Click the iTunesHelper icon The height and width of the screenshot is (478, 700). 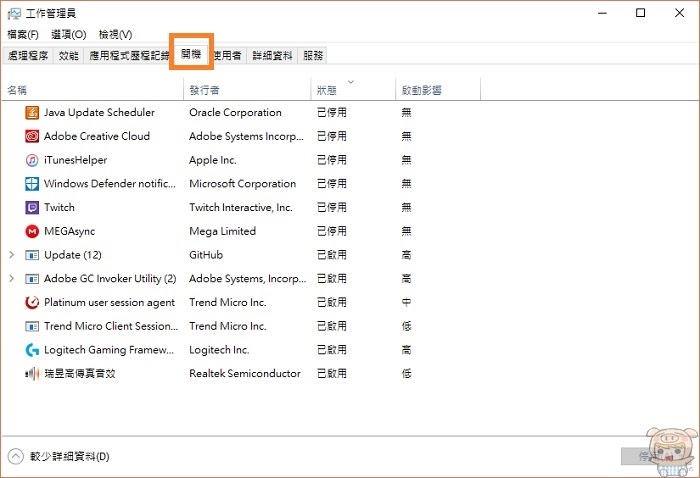pos(32,160)
